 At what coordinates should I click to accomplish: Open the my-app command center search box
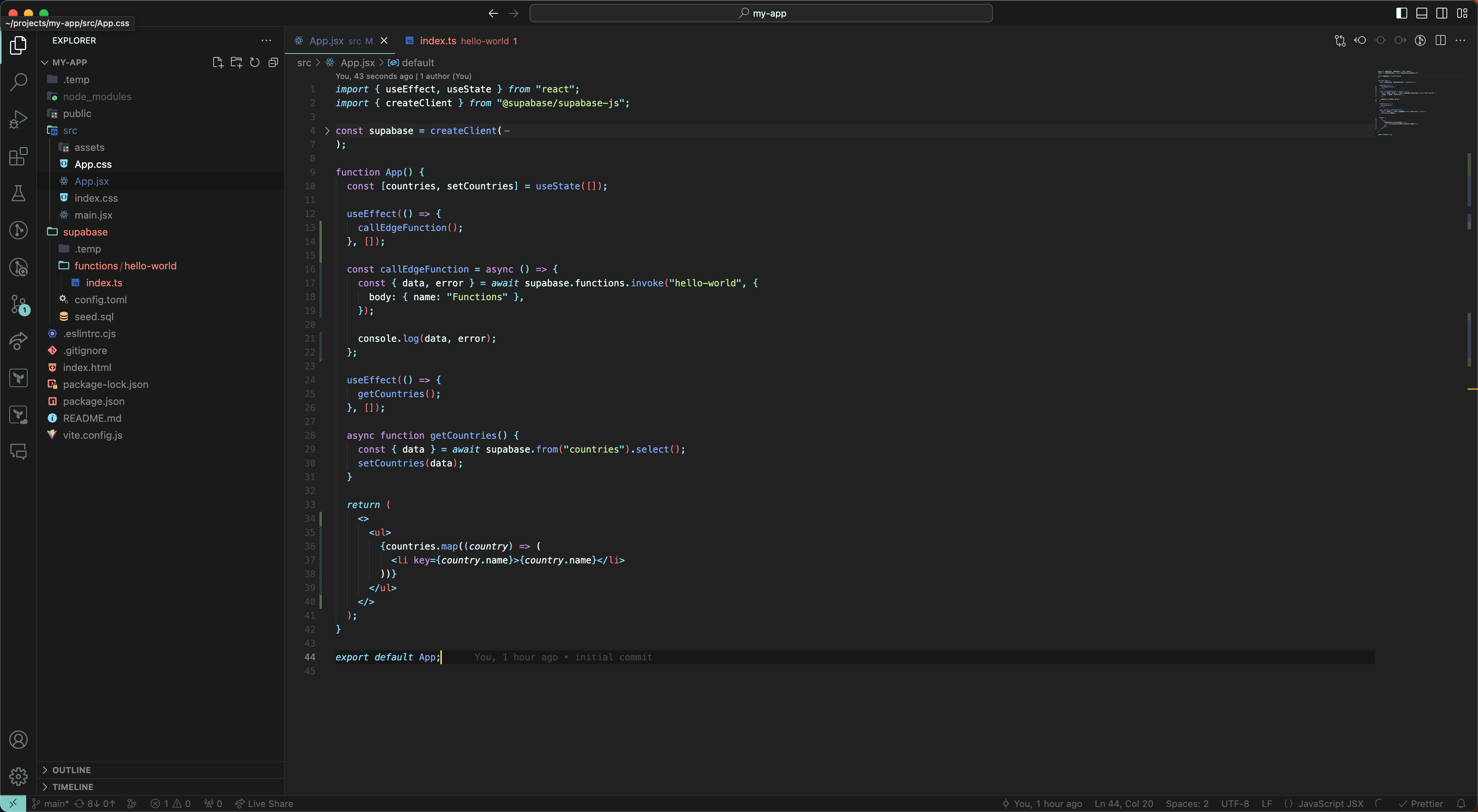[761, 13]
